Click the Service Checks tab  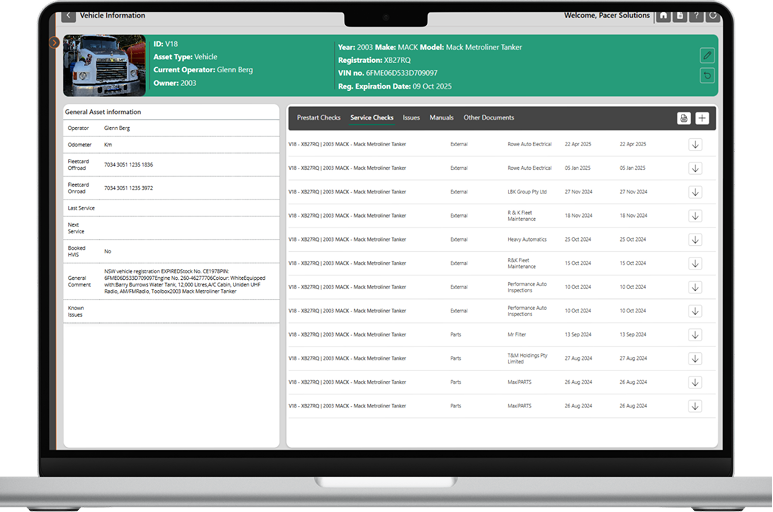371,118
